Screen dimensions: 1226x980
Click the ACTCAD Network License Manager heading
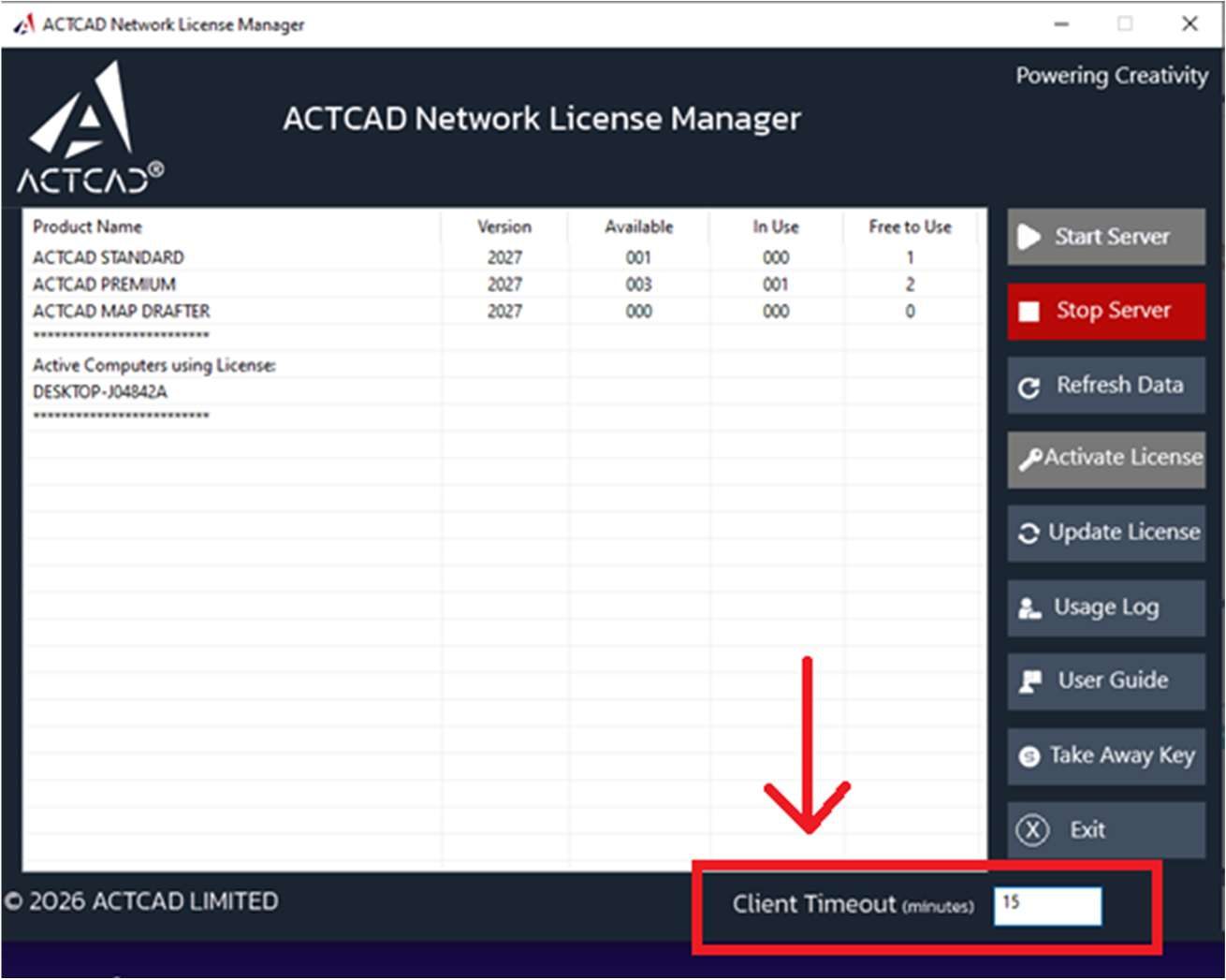click(x=542, y=119)
